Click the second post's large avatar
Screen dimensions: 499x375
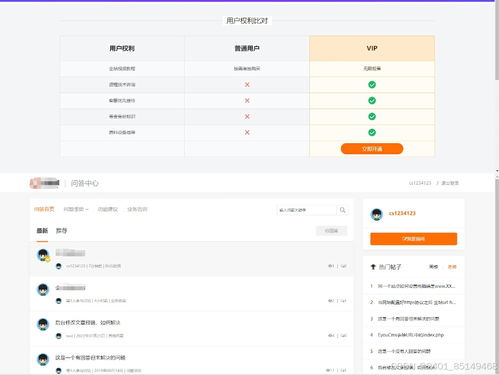pos(43,290)
